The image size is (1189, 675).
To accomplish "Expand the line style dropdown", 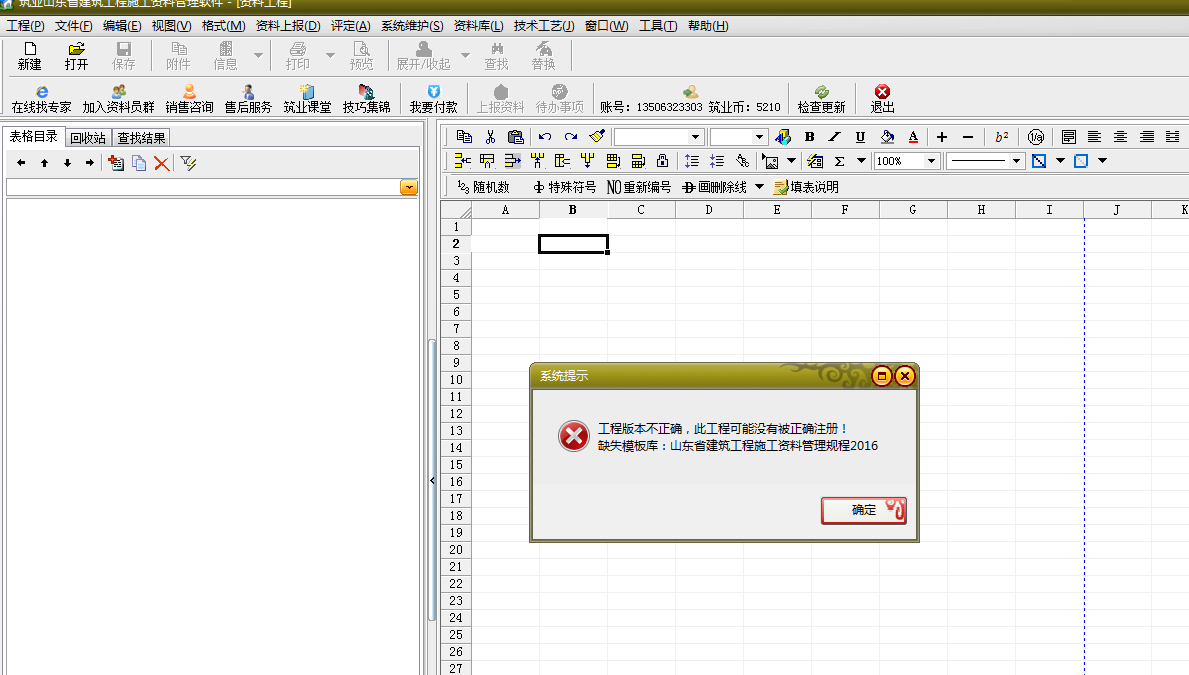I will coord(1017,161).
